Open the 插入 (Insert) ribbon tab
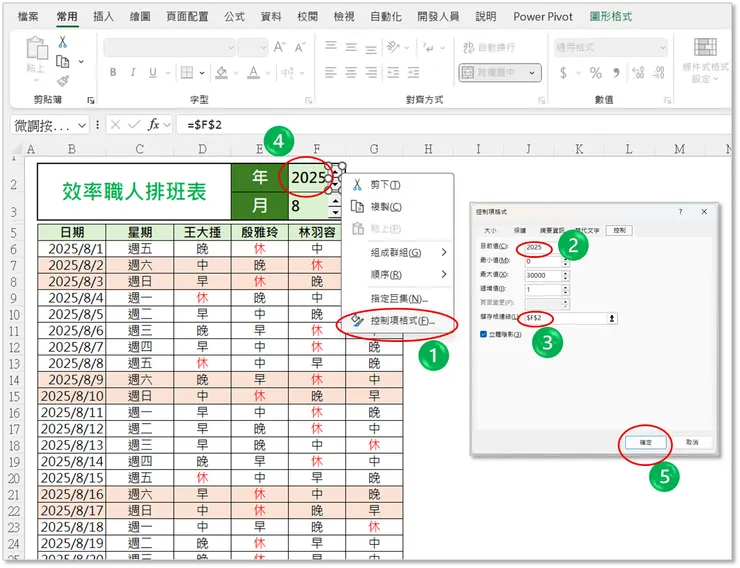This screenshot has height=568, width=740. [x=103, y=17]
